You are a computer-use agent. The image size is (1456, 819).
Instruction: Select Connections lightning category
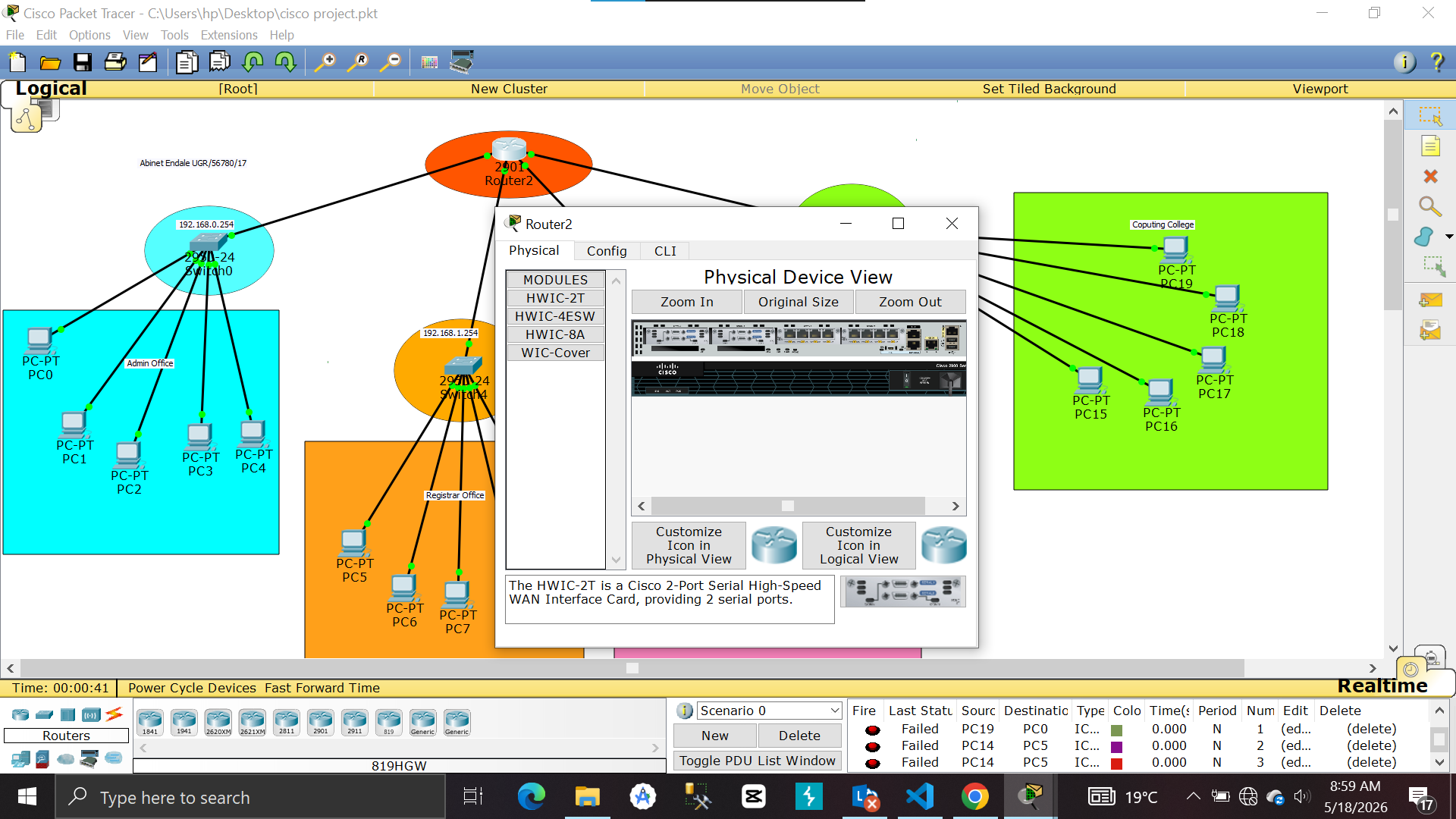click(x=115, y=714)
